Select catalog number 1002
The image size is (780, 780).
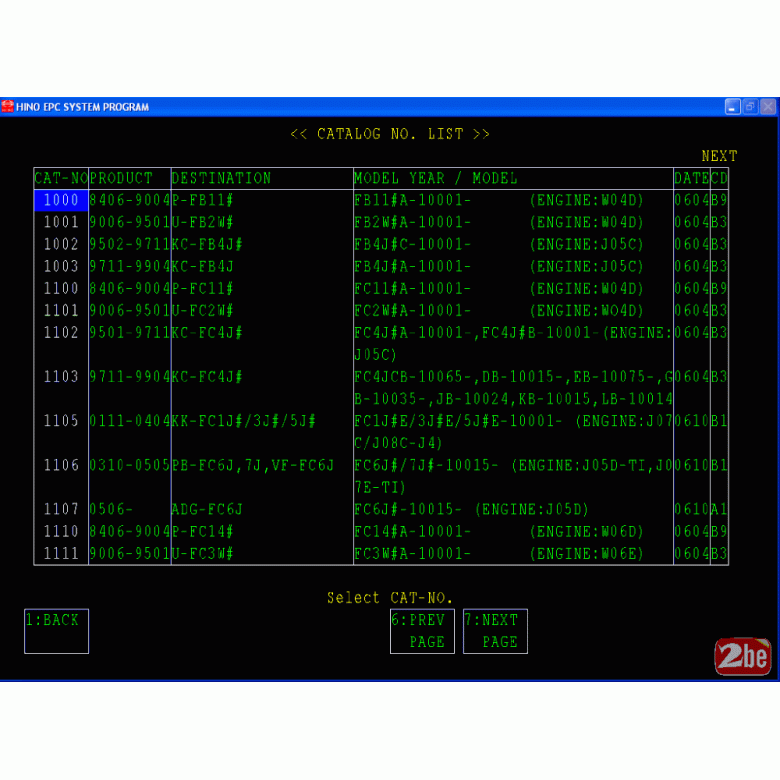61,244
